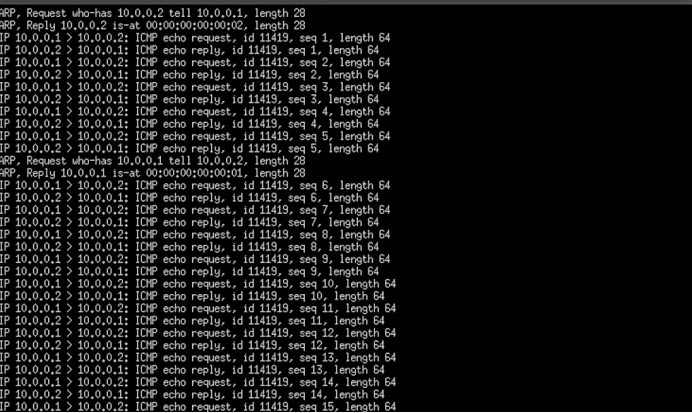Select the echo request seq 13 line
Image resolution: width=692 pixels, height=413 pixels.
(x=198, y=358)
